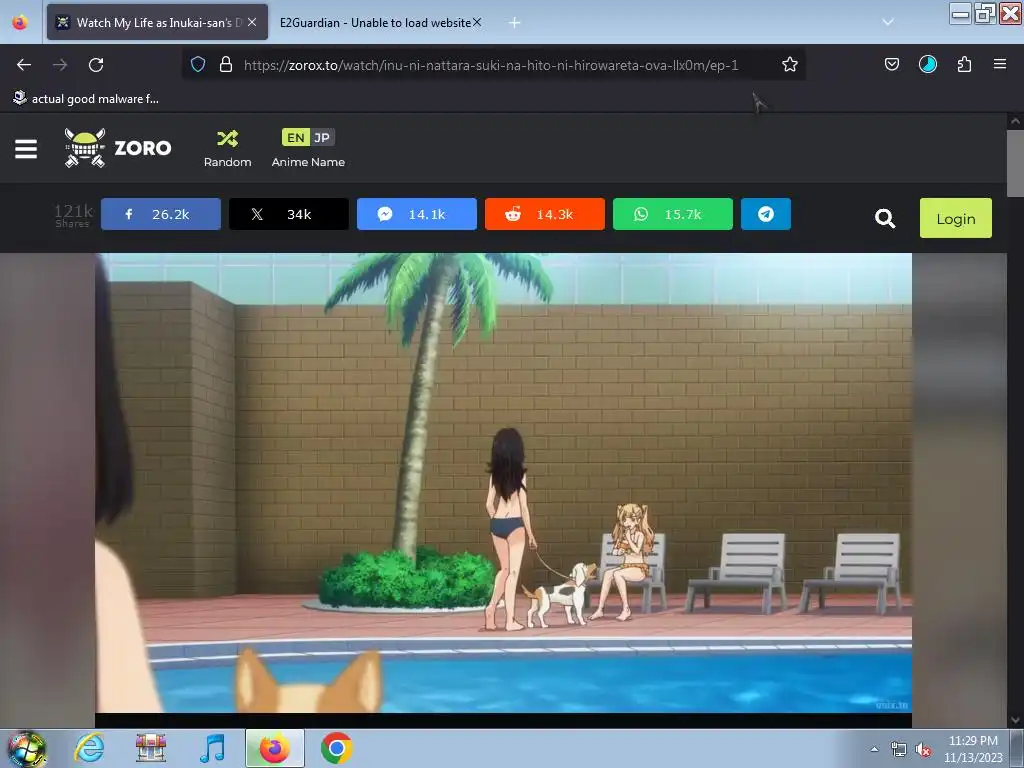This screenshot has width=1024, height=768.
Task: Click the Login button
Action: (x=955, y=218)
